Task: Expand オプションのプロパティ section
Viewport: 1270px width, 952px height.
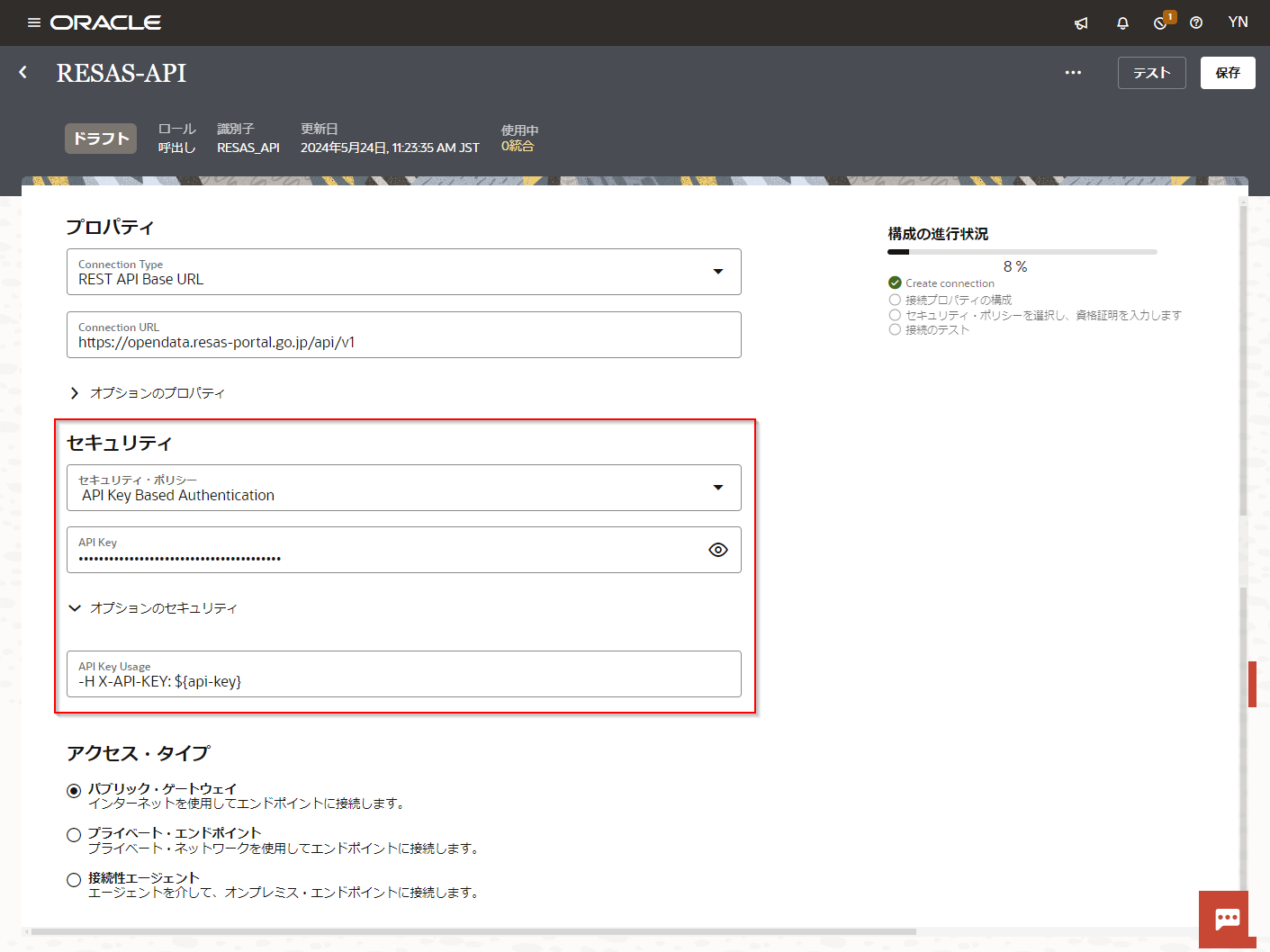Action: click(75, 393)
